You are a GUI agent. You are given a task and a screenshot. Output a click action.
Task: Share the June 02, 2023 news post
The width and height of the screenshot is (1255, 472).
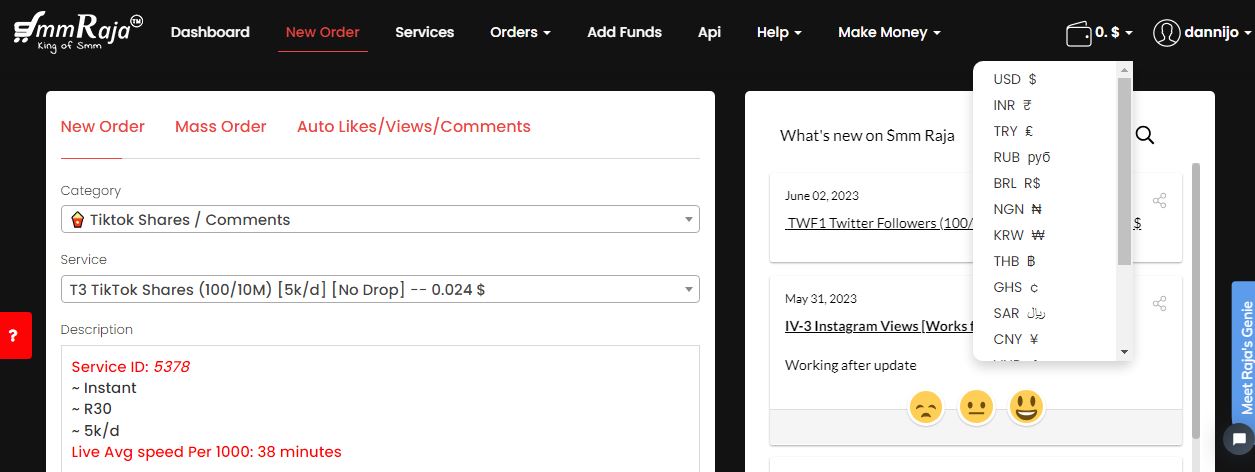[1160, 200]
